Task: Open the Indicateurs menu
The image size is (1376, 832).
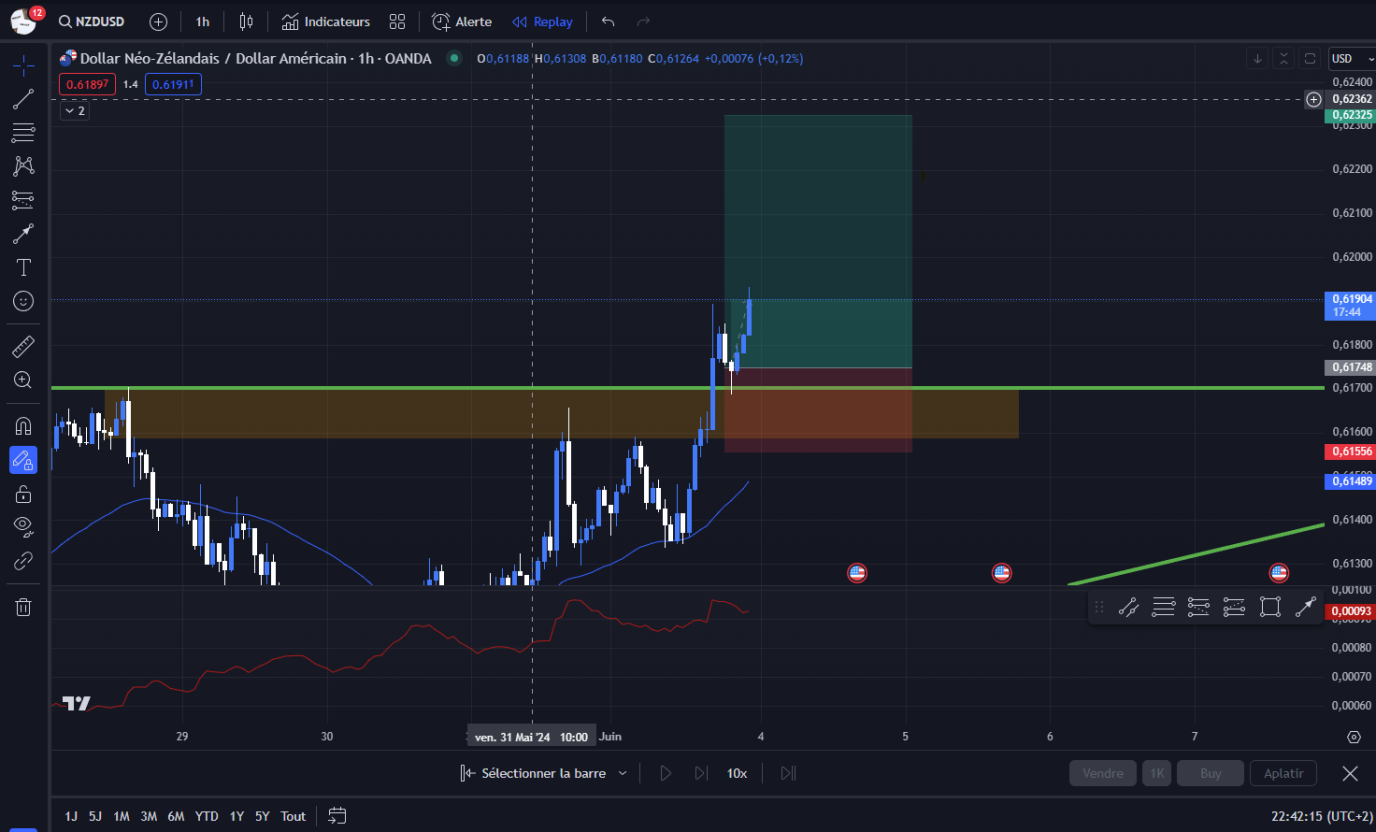Action: (325, 20)
